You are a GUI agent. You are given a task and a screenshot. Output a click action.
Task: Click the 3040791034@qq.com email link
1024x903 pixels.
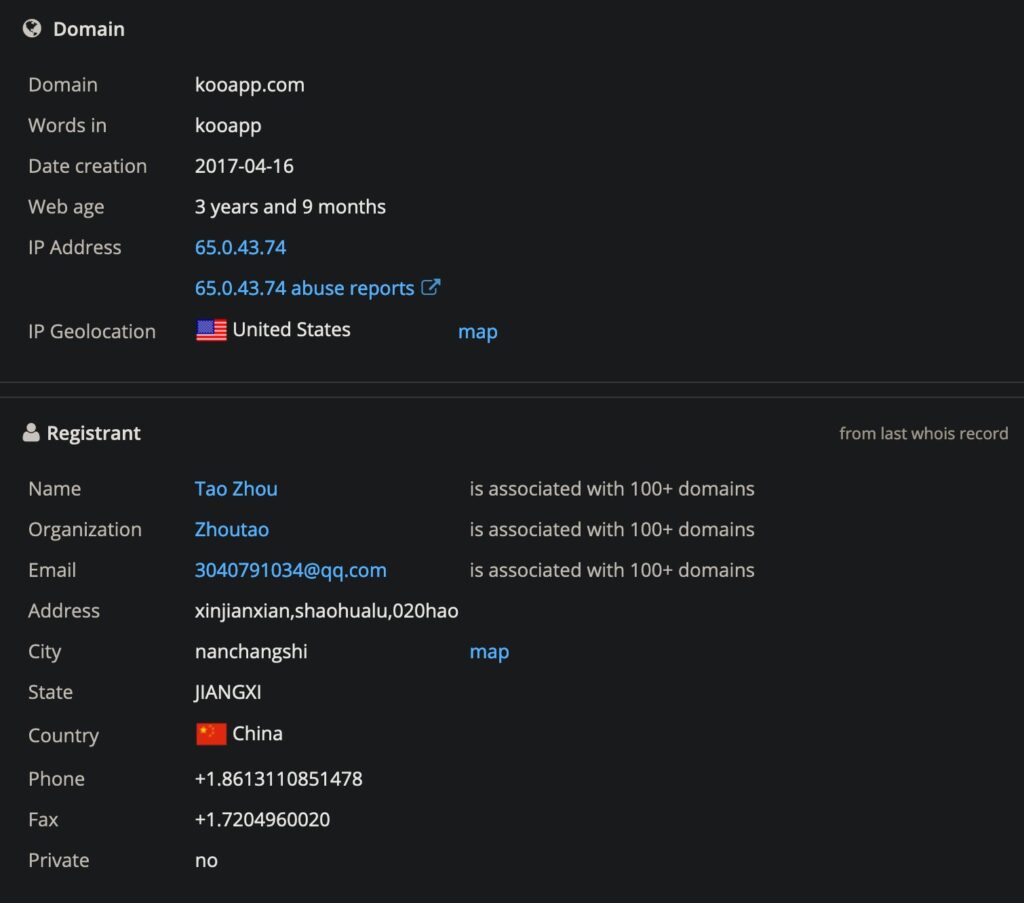point(291,570)
